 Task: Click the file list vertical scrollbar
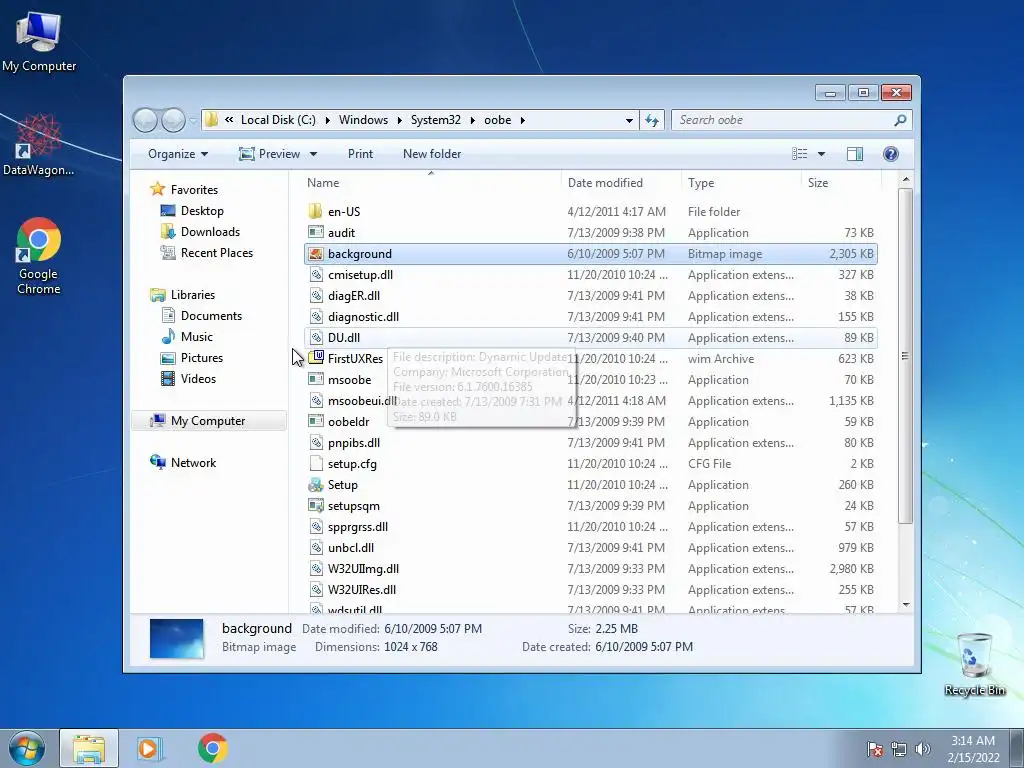905,356
